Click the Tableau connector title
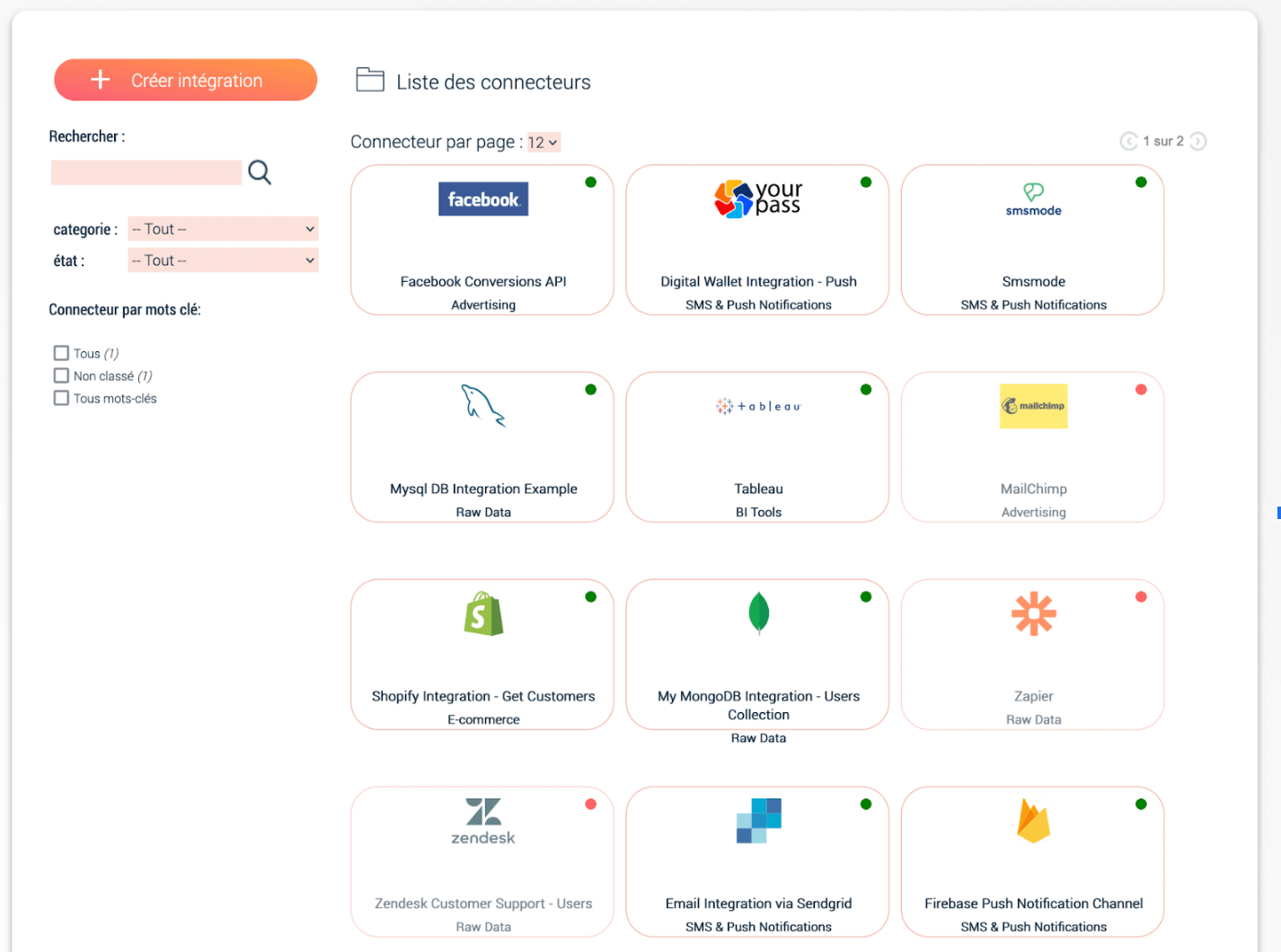The width and height of the screenshot is (1281, 952). click(758, 489)
